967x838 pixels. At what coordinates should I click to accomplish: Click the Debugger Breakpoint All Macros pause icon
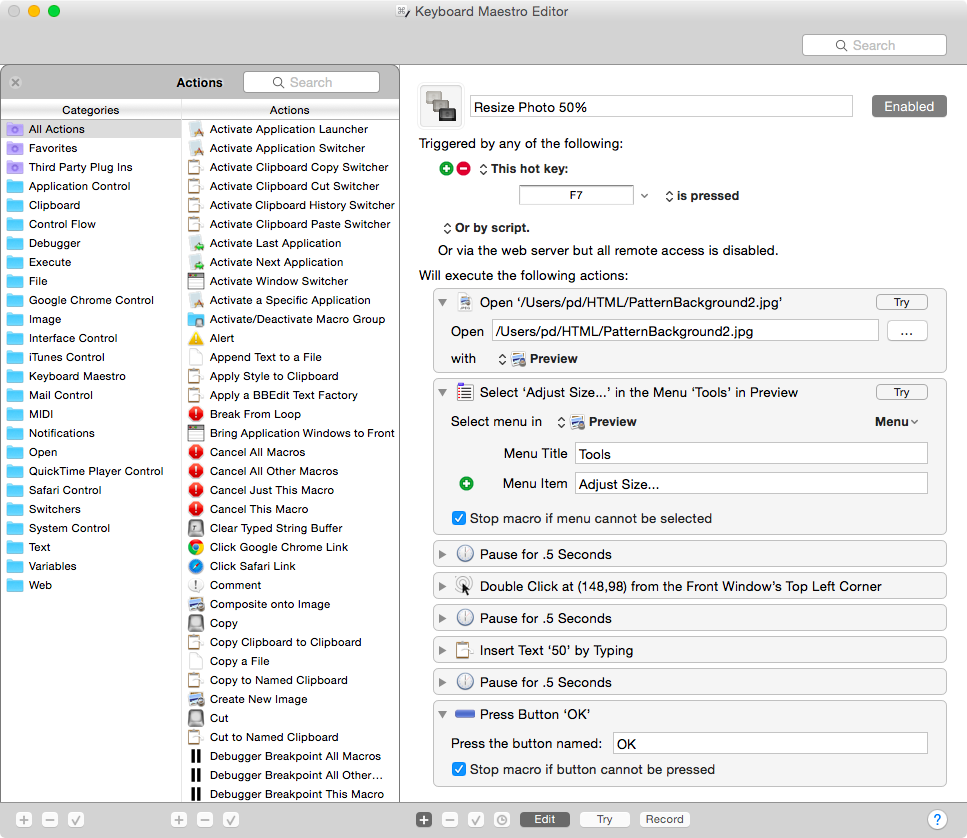tap(195, 756)
